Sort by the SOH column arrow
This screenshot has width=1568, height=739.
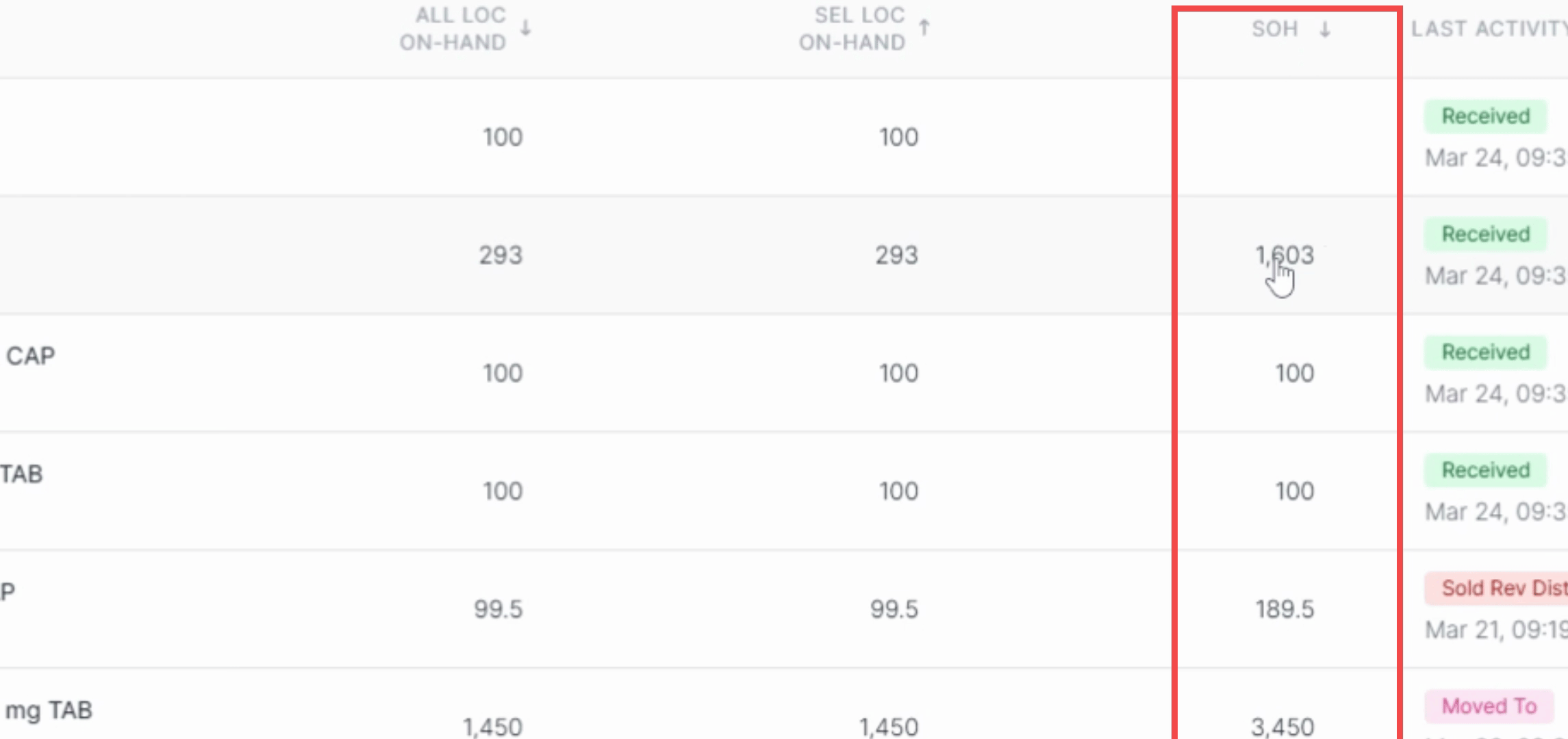click(x=1325, y=29)
